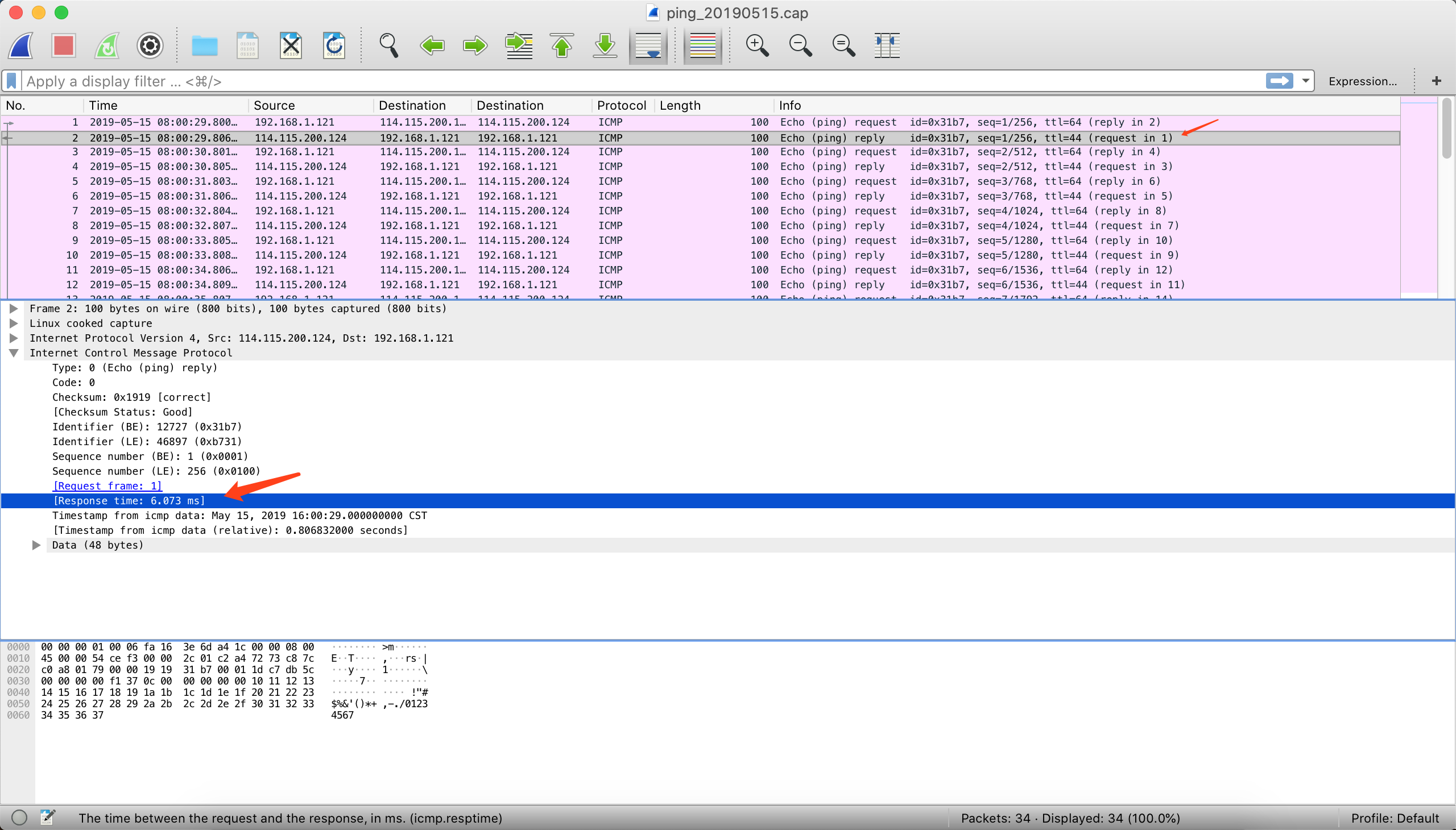Jump to the first packet

pos(561,45)
